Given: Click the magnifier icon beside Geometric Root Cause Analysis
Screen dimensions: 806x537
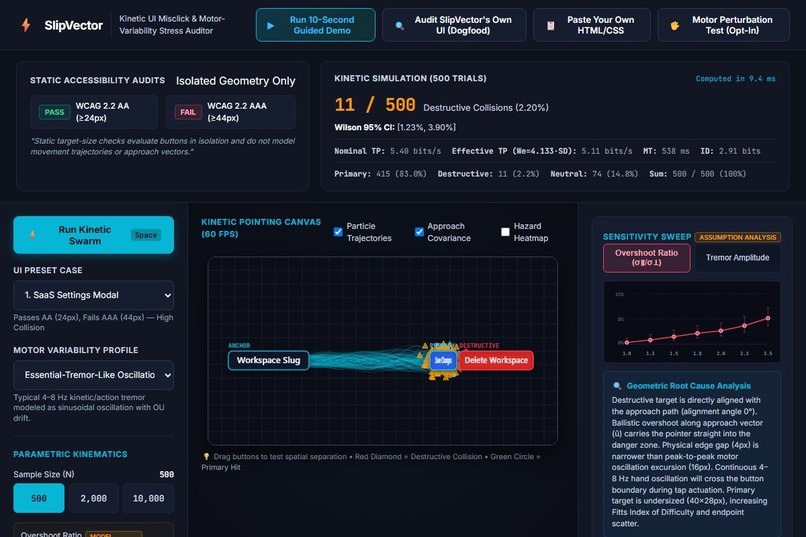Looking at the screenshot, I should pyautogui.click(x=617, y=386).
